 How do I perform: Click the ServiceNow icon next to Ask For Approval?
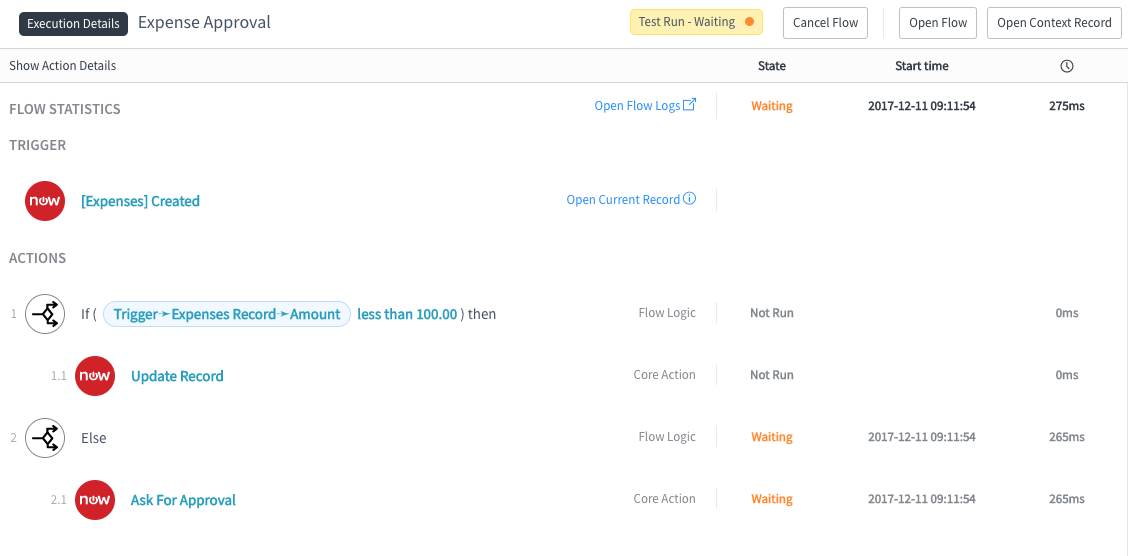point(95,499)
